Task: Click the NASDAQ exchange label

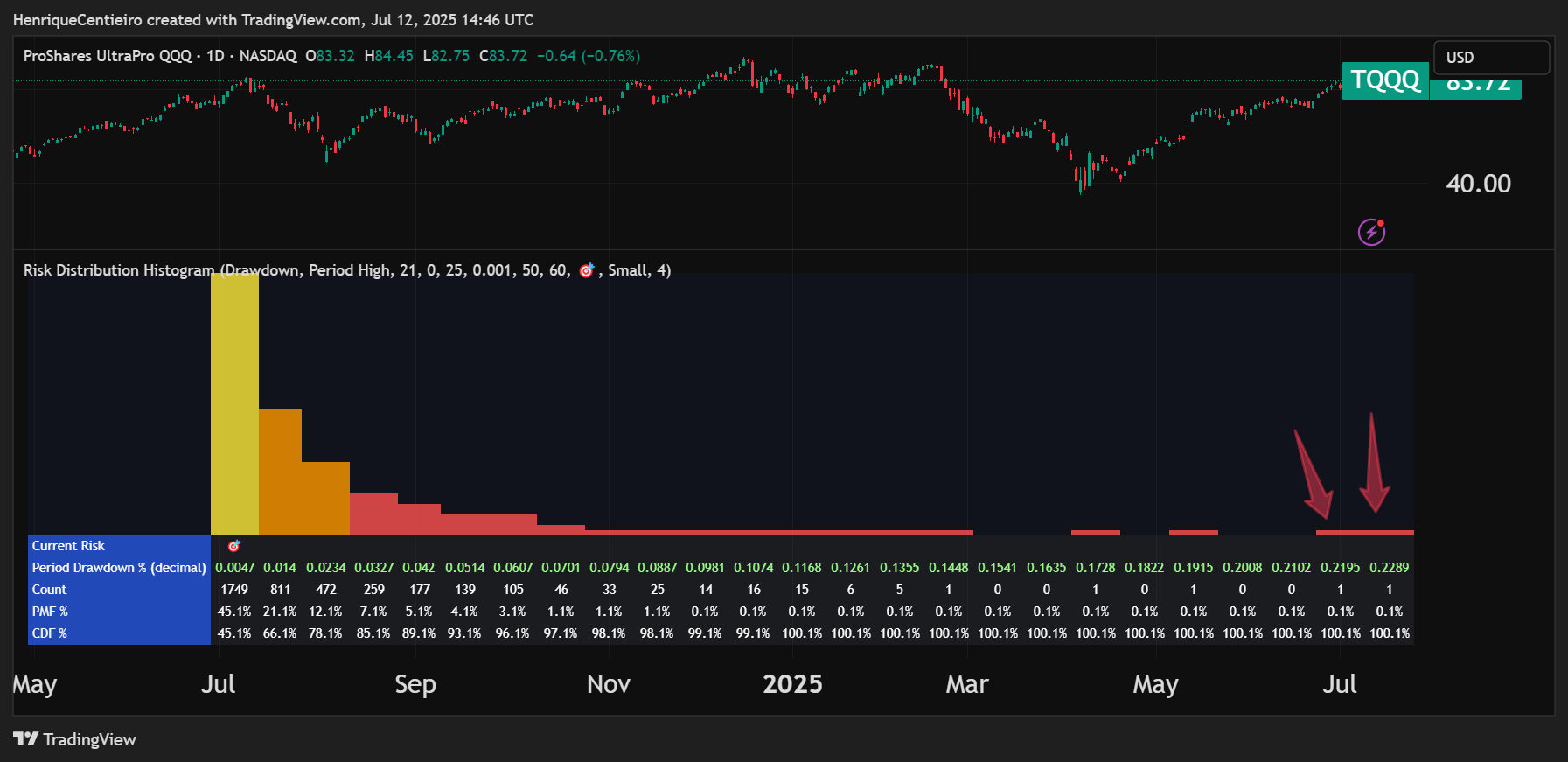Action: [268, 56]
